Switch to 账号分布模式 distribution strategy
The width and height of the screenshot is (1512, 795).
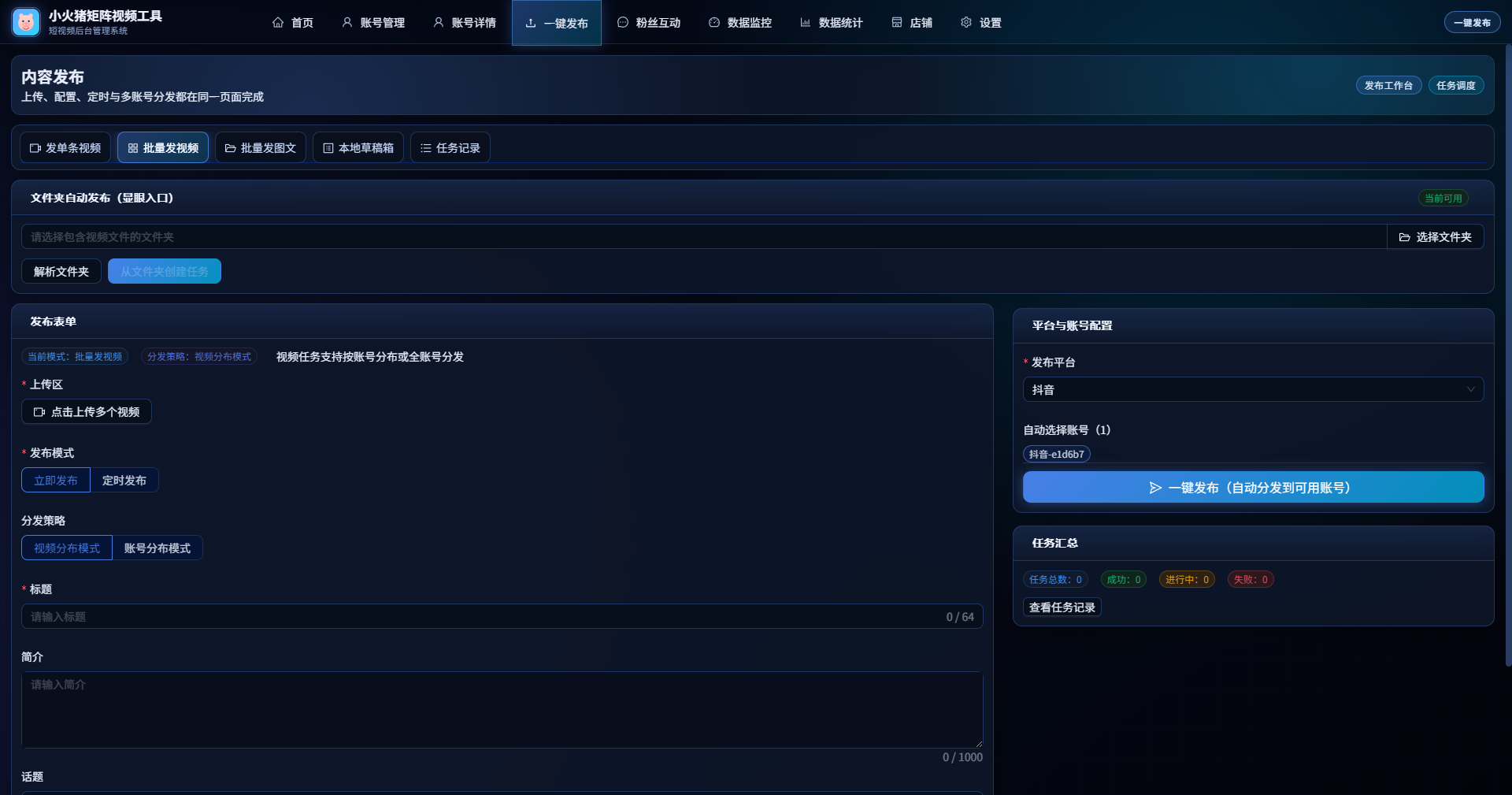(157, 548)
